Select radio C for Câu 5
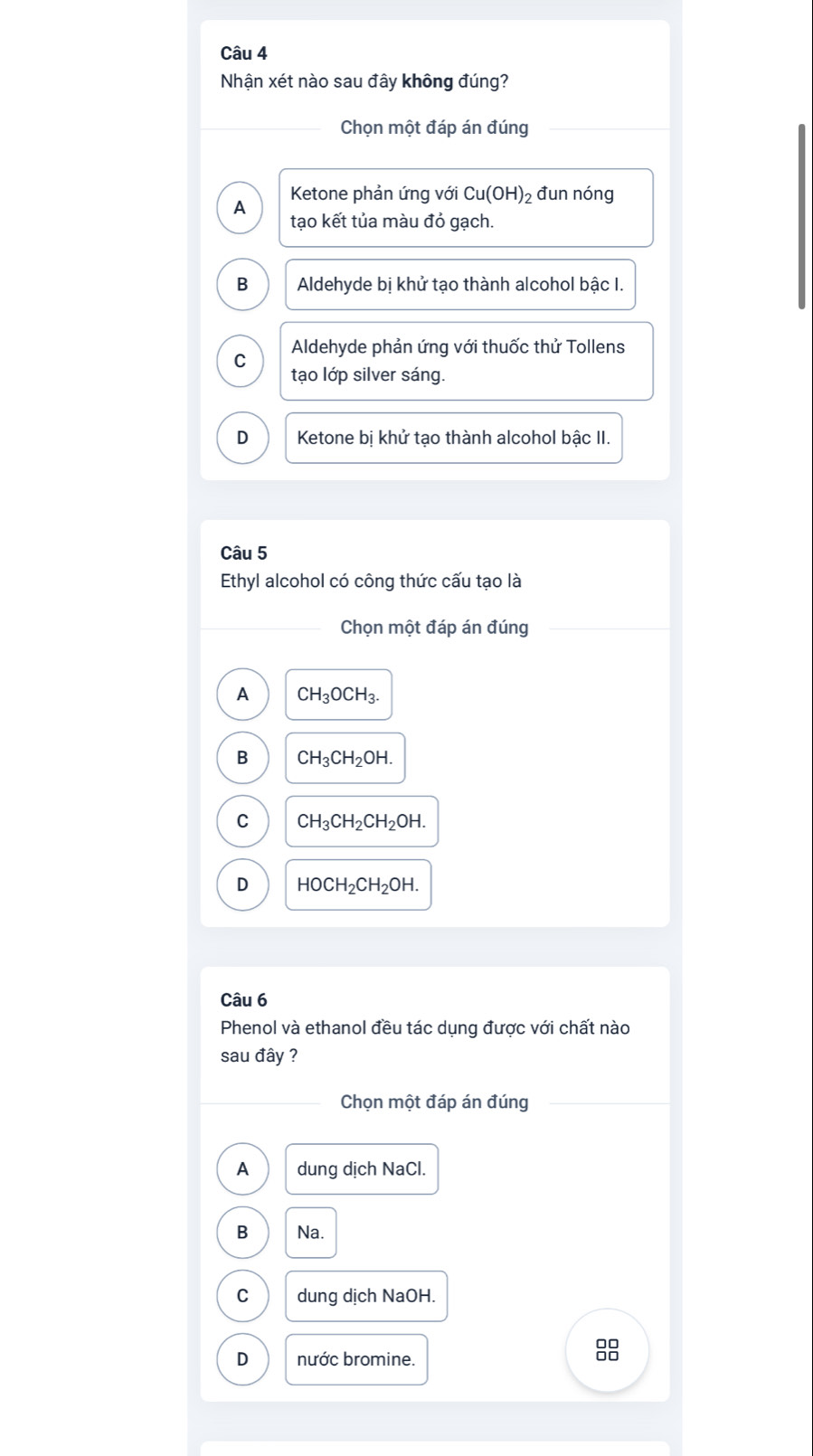The image size is (813, 1456). click(x=242, y=821)
